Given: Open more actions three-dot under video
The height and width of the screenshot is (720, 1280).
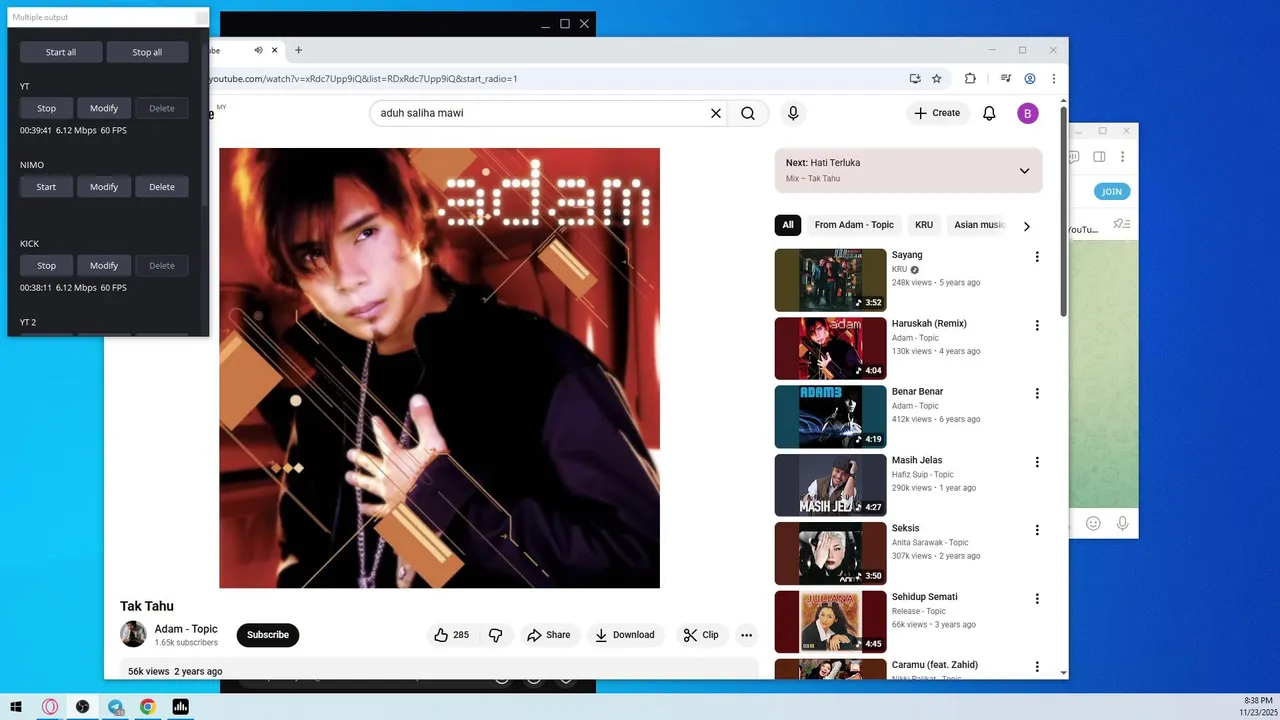Looking at the screenshot, I should [x=746, y=635].
